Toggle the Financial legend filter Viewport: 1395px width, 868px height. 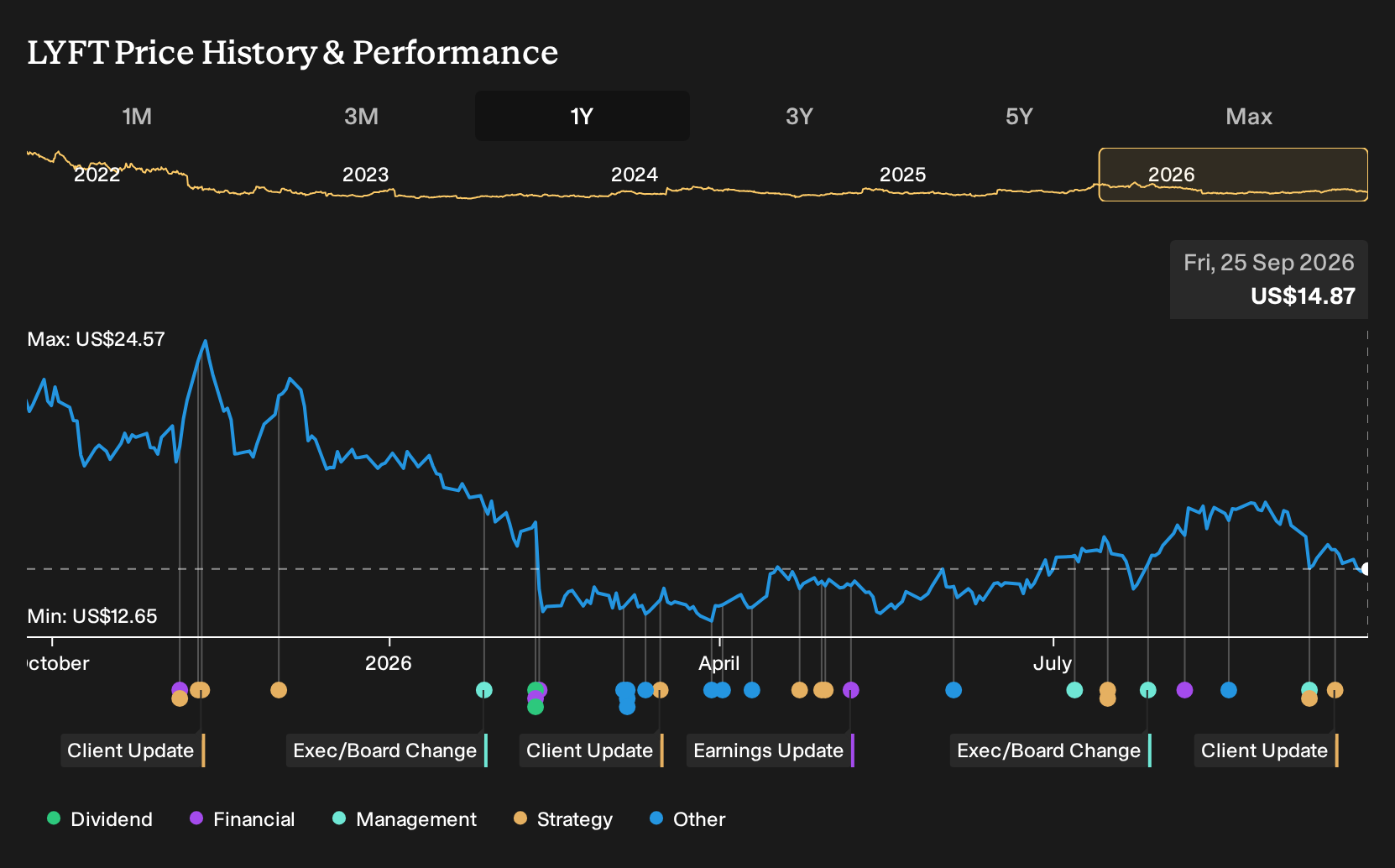pos(243,819)
